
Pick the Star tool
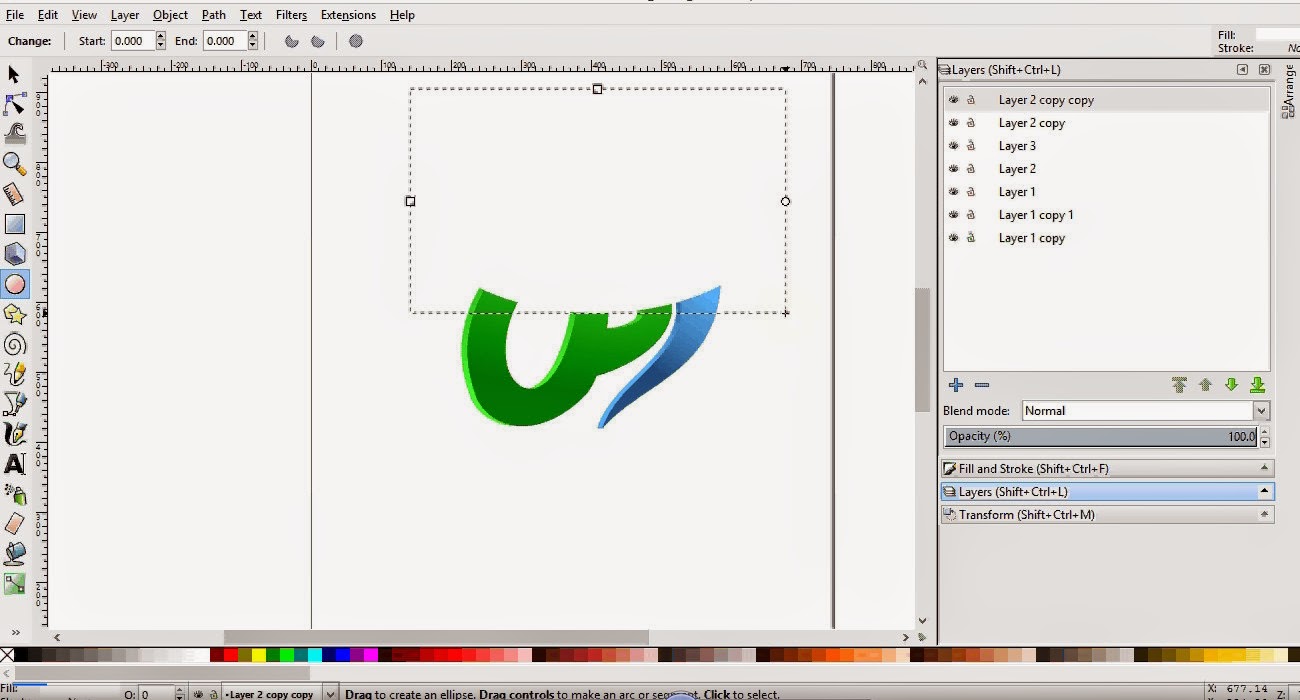[x=13, y=314]
